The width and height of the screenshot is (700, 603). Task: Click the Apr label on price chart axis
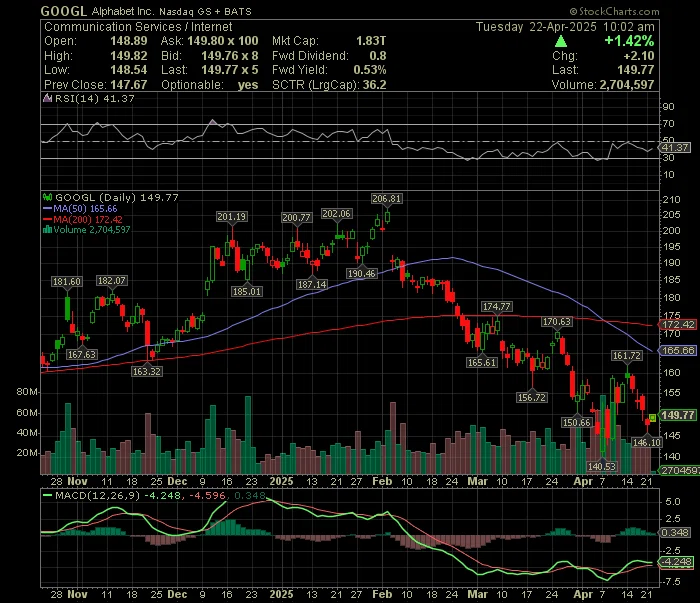[583, 482]
